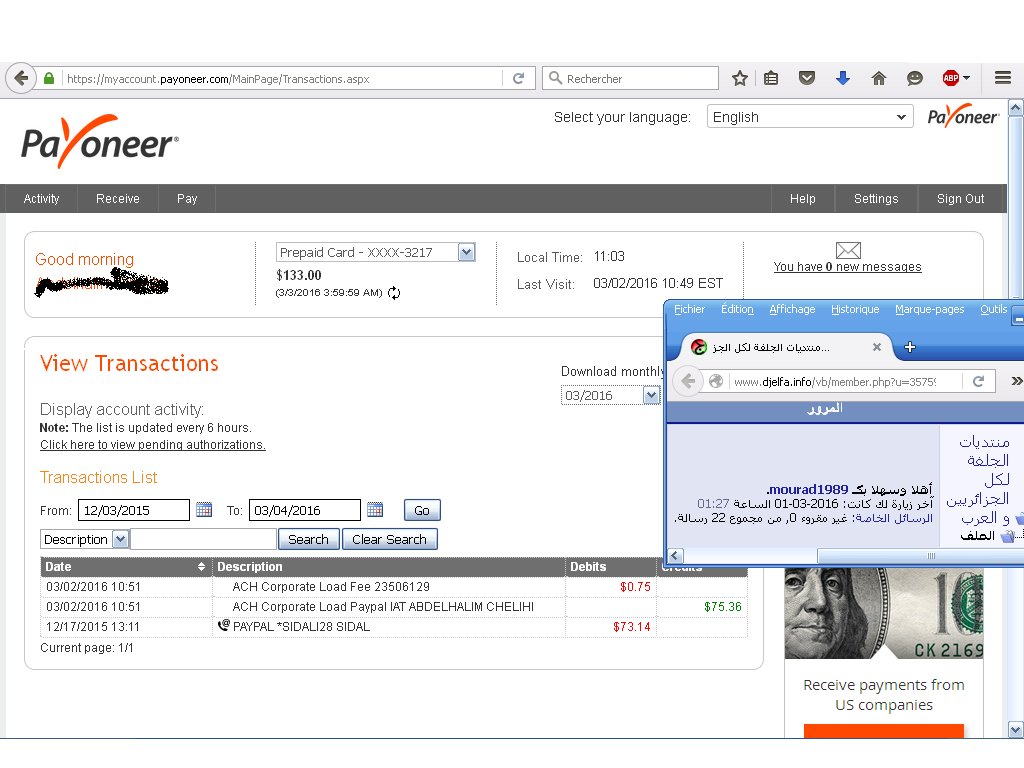Show more toolbar items via double chevron
Image resolution: width=1024 pixels, height=768 pixels.
point(1016,381)
